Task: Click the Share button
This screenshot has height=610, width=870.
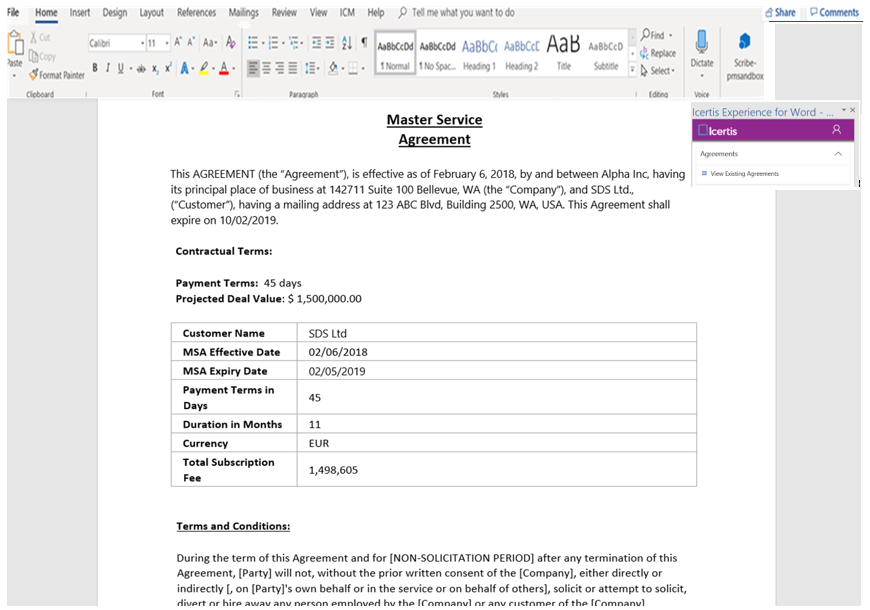Action: tap(780, 12)
